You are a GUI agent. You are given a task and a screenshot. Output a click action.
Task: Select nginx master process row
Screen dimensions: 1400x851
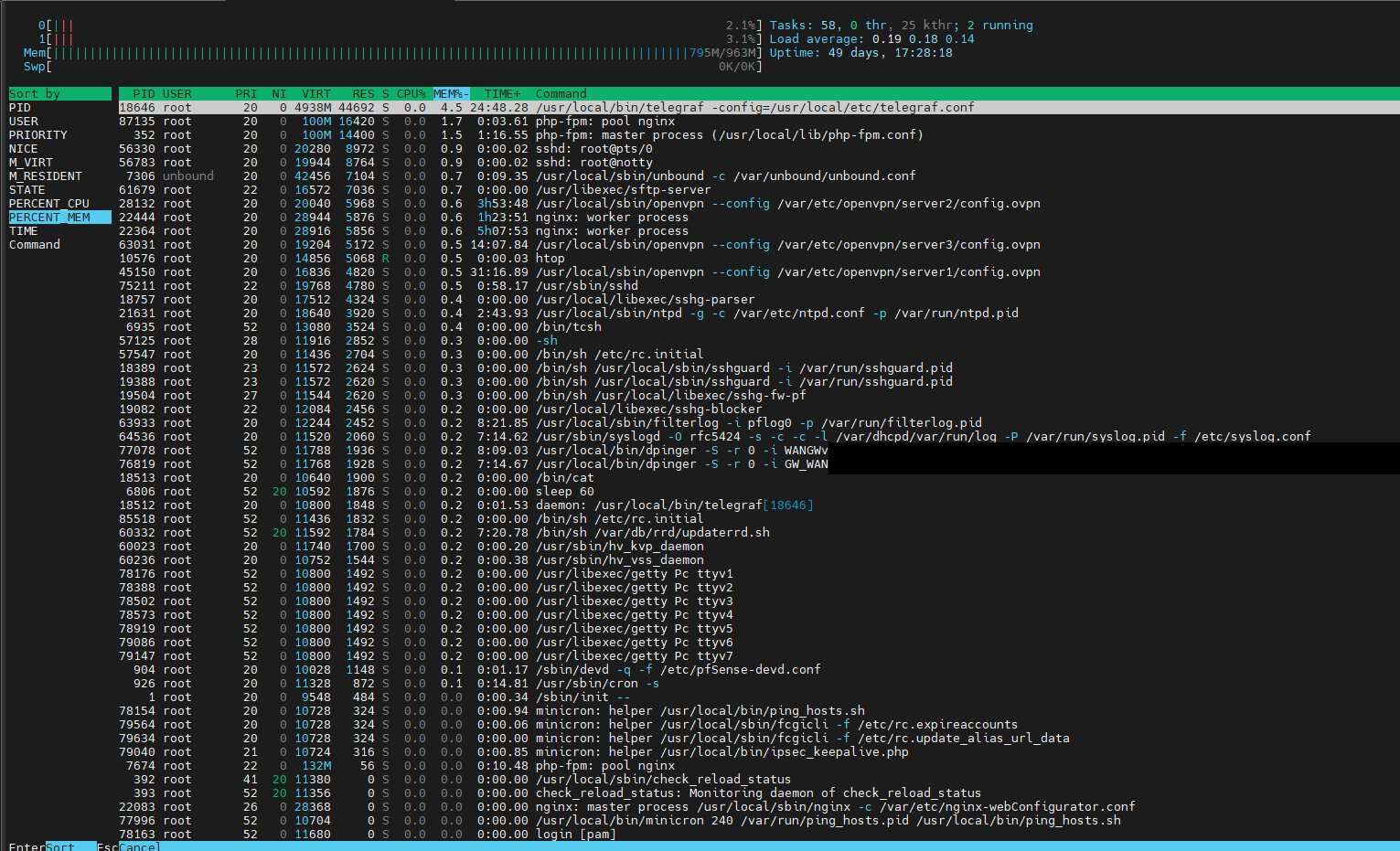click(759, 807)
